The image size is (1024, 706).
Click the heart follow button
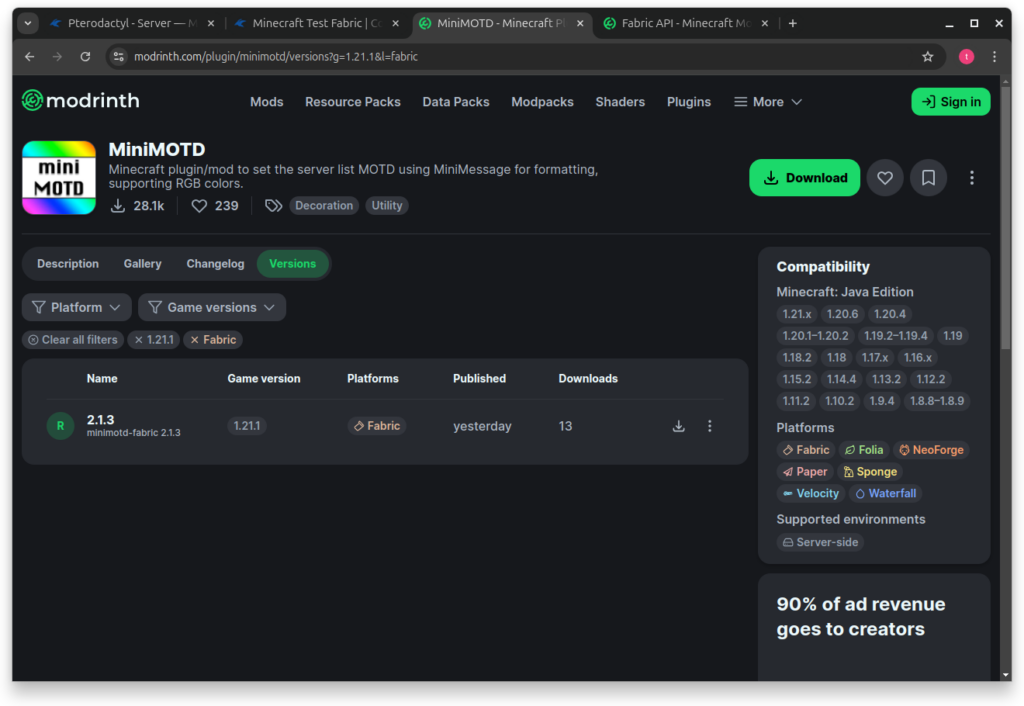click(x=885, y=178)
